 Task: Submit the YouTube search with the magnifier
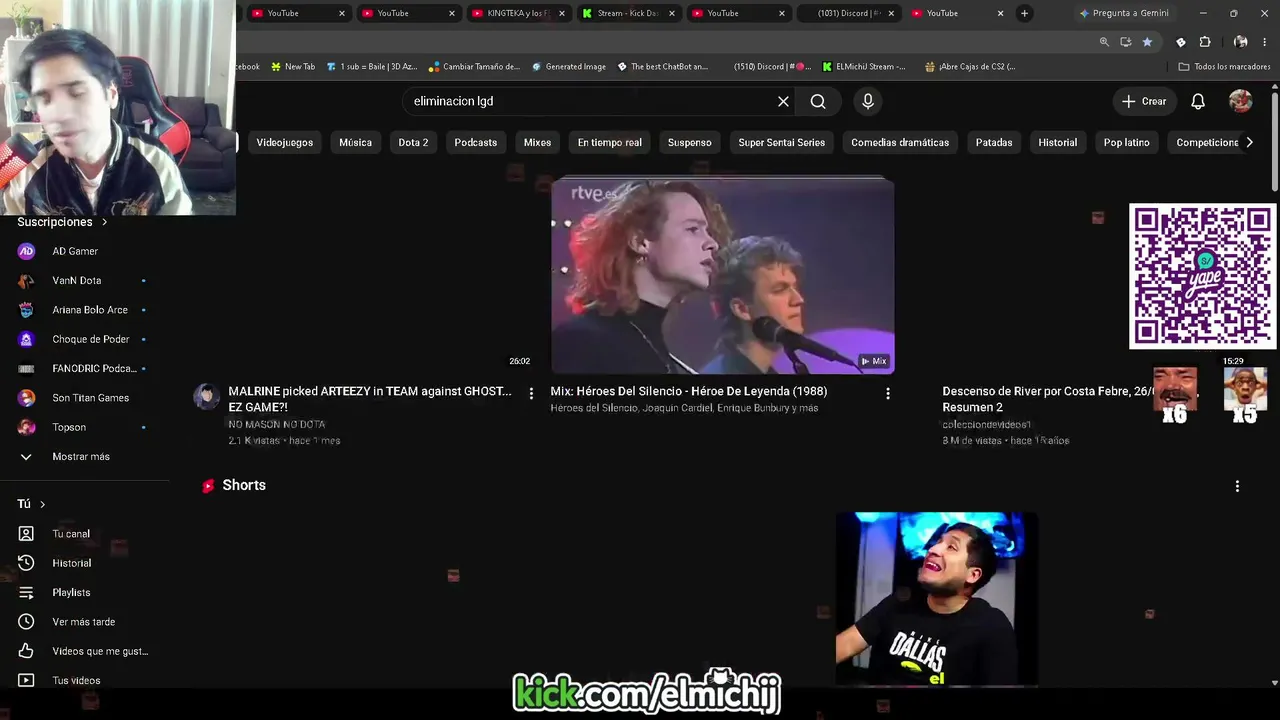tap(818, 101)
